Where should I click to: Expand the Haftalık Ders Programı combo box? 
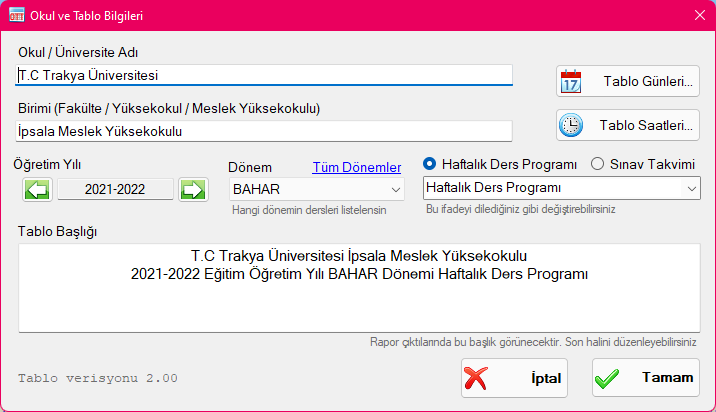(x=561, y=187)
